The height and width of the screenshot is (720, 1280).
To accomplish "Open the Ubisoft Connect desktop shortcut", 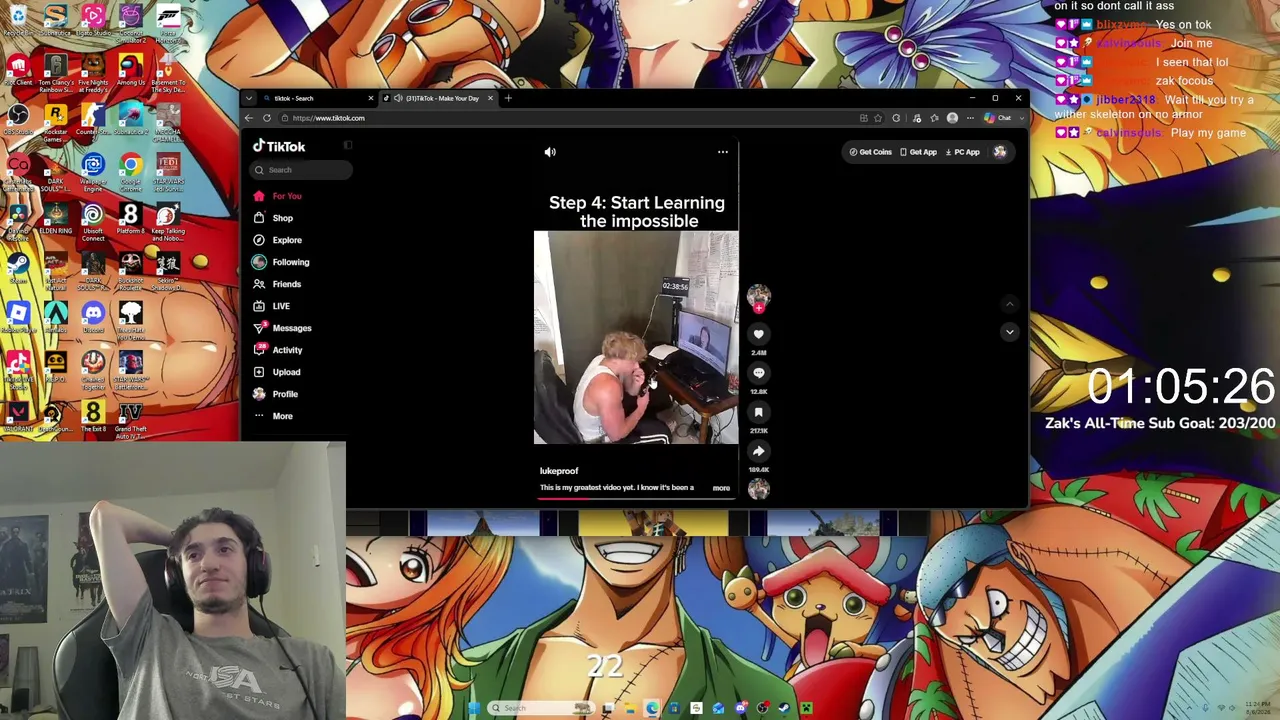I will coord(93,222).
